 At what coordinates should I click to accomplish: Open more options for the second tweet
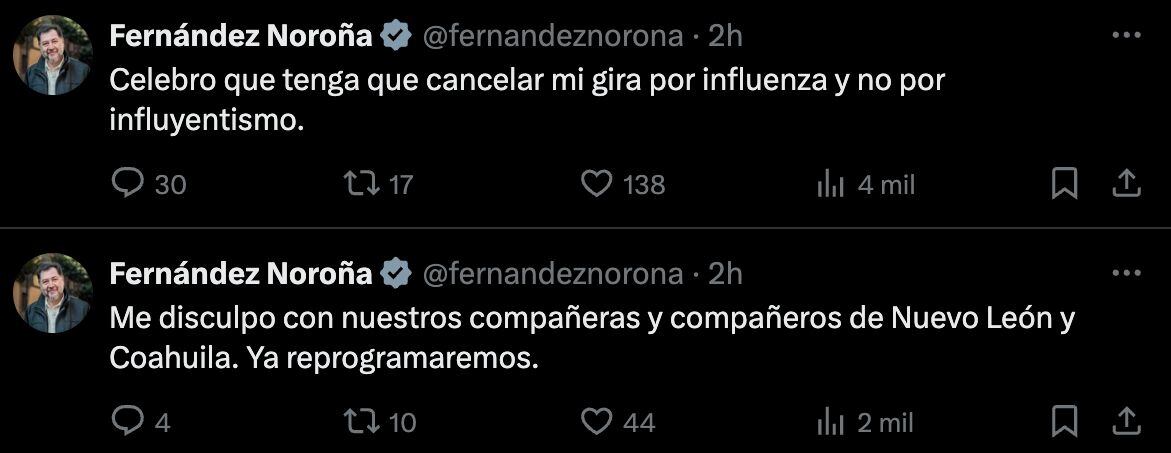[1127, 273]
